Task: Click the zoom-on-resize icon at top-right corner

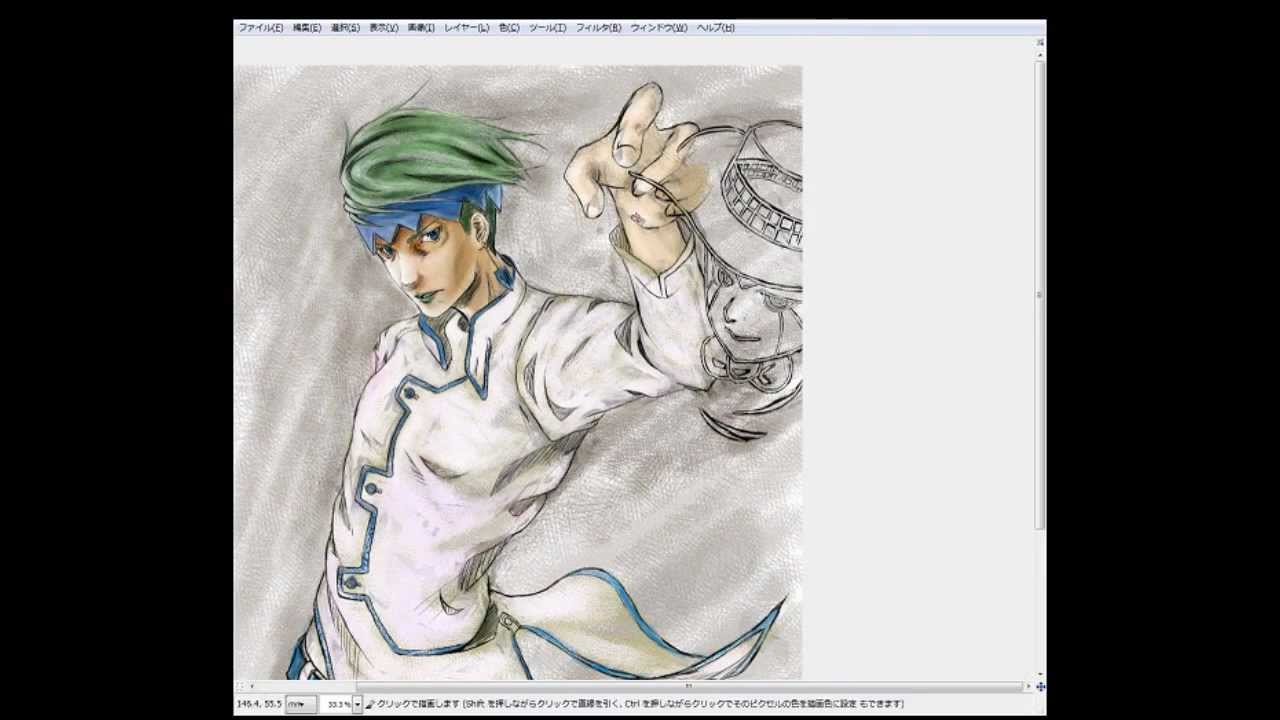Action: (x=1041, y=42)
